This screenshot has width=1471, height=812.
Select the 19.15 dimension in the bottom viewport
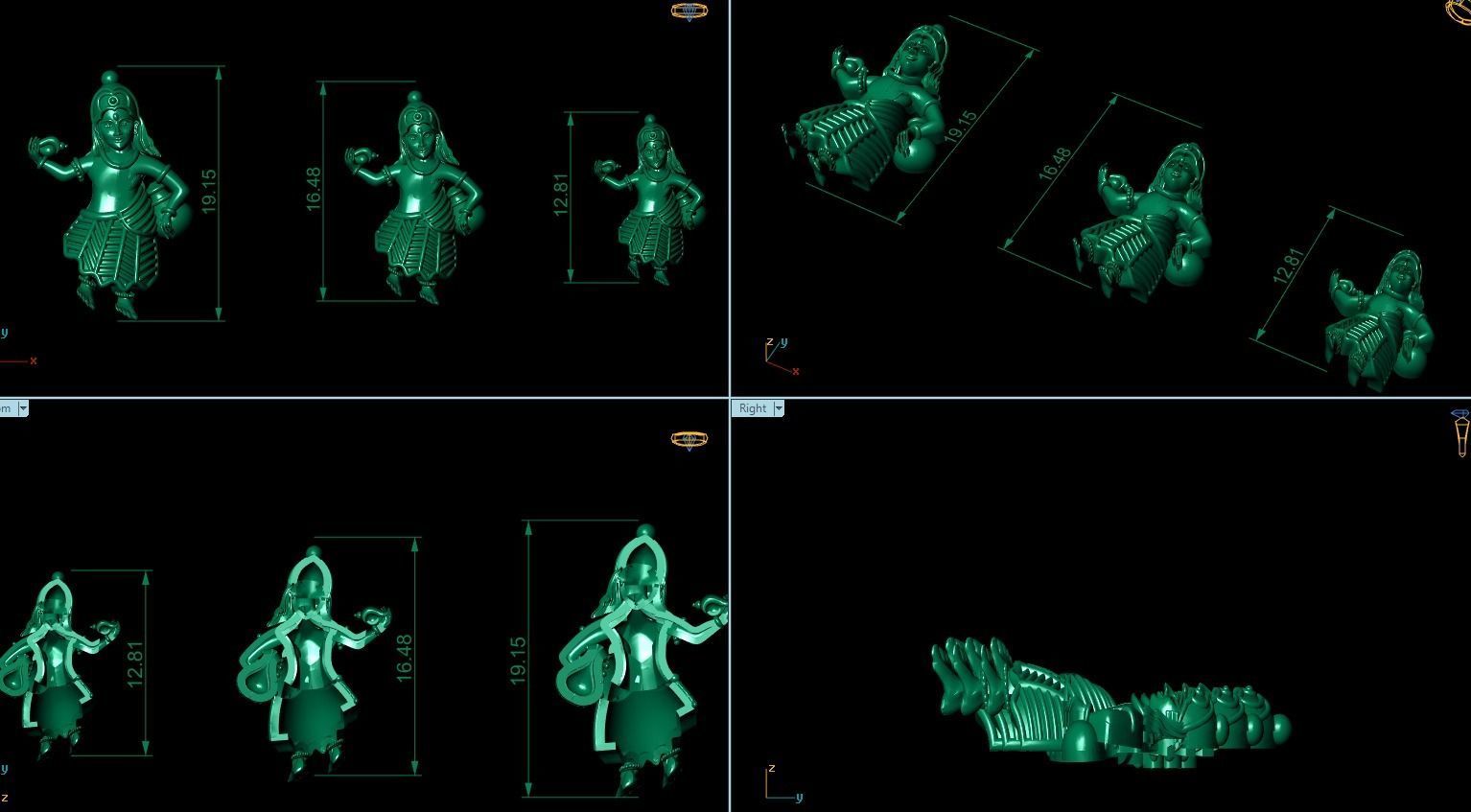[518, 661]
